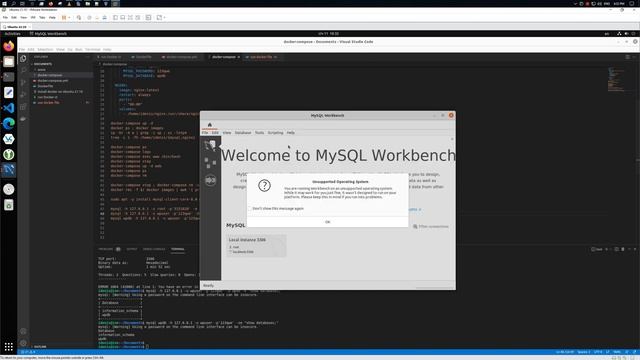
Task: Open Tools menu in MySQL Workbench
Action: (260, 133)
